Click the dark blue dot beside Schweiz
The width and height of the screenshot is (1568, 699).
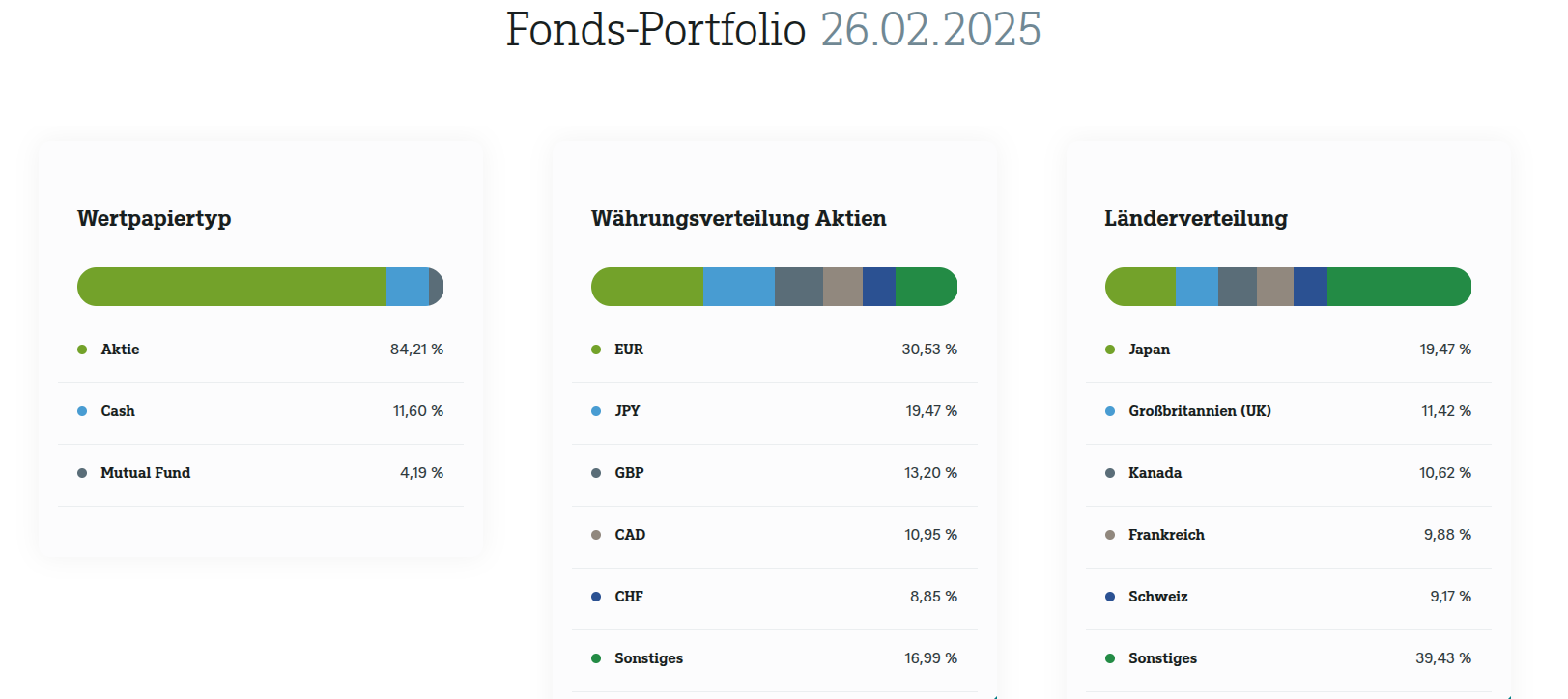tap(1110, 597)
